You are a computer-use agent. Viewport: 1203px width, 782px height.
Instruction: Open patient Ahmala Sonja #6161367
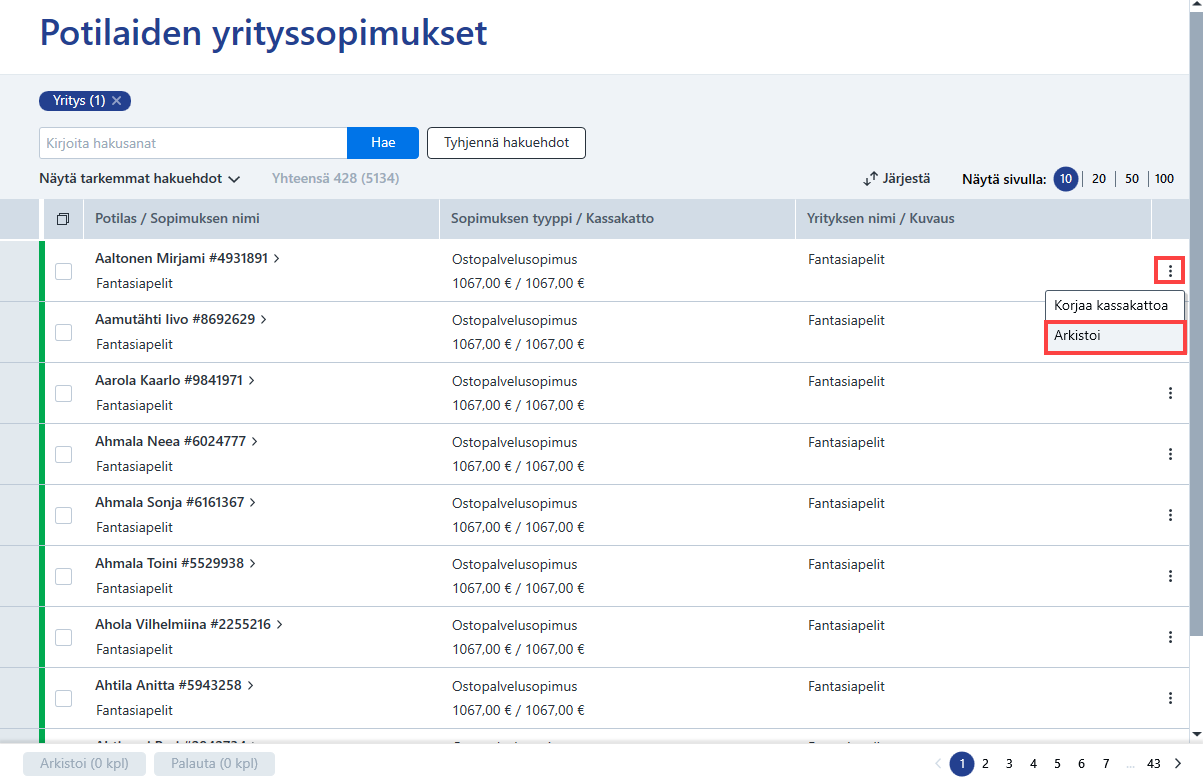pos(175,502)
